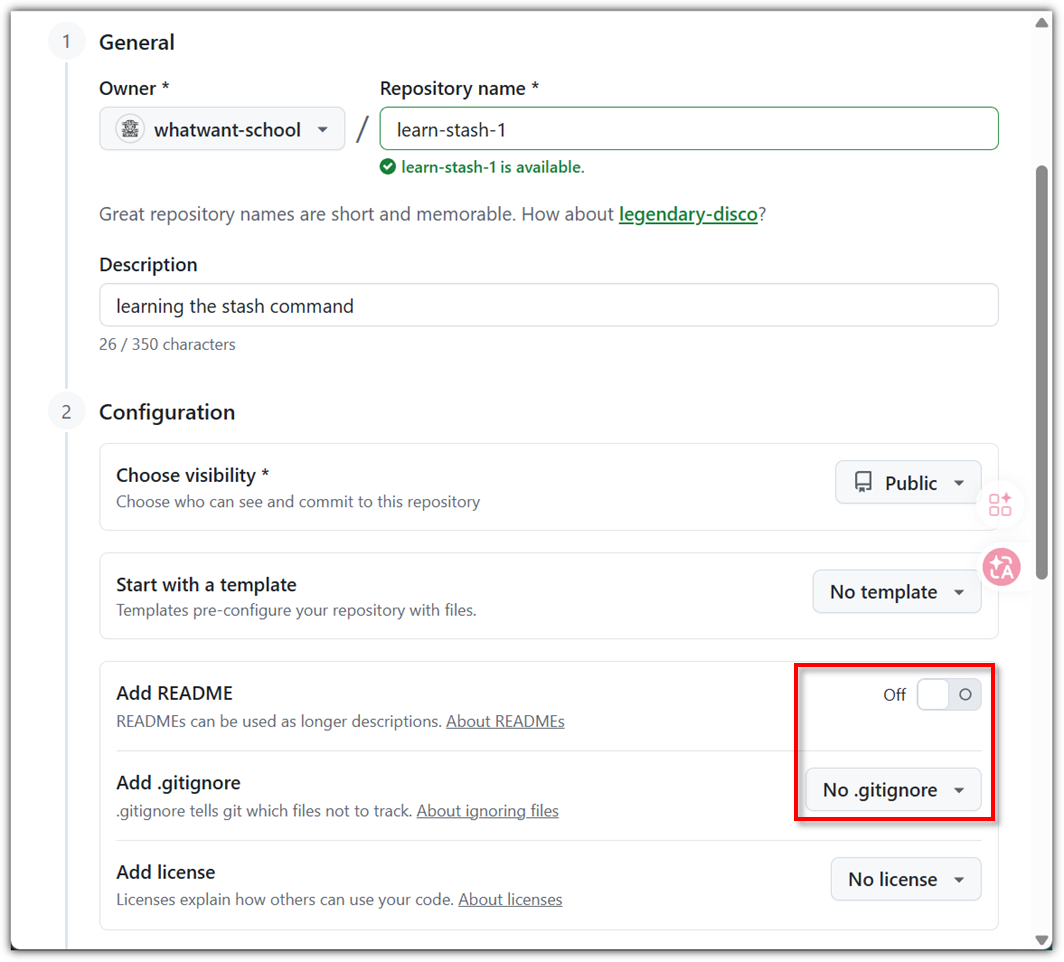Click the owner avatar icon
Viewport: 1064px width, 962px height.
130,129
